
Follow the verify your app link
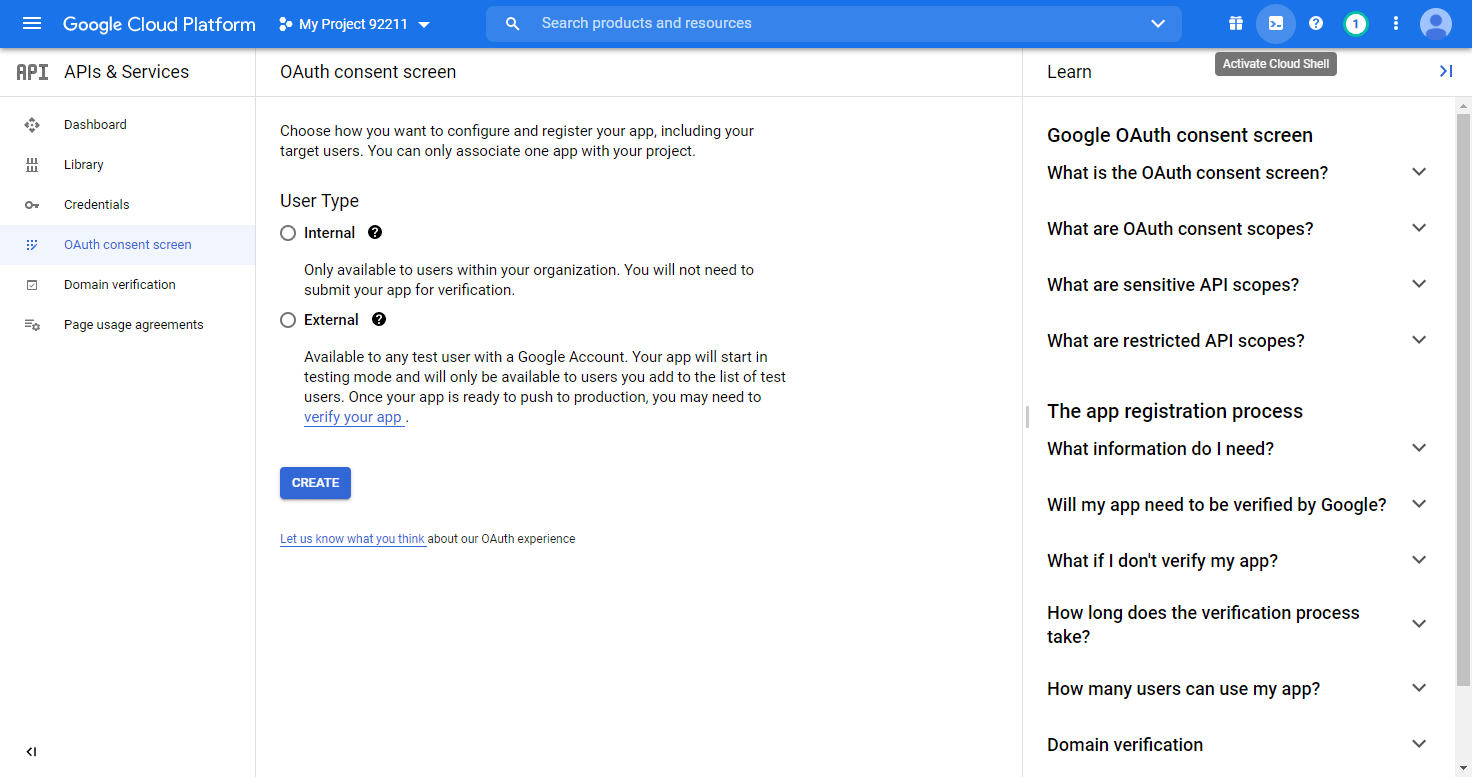click(x=353, y=418)
